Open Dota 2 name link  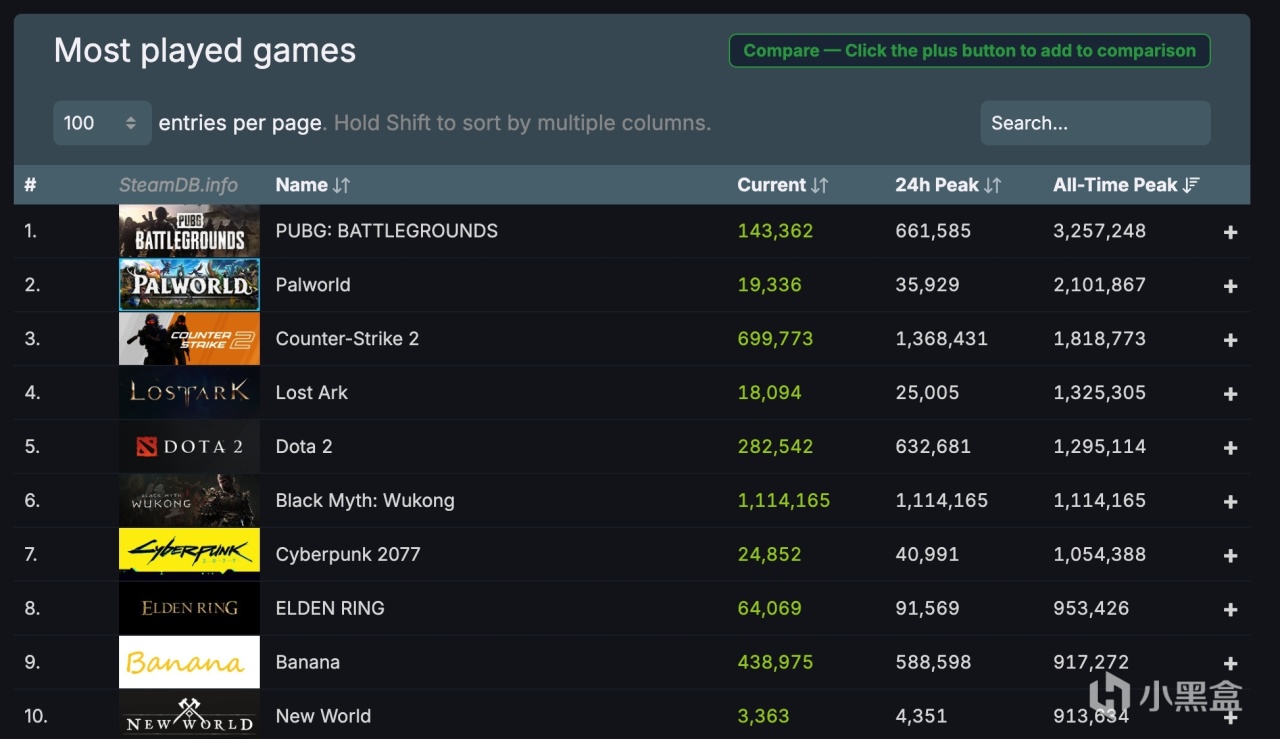(304, 447)
